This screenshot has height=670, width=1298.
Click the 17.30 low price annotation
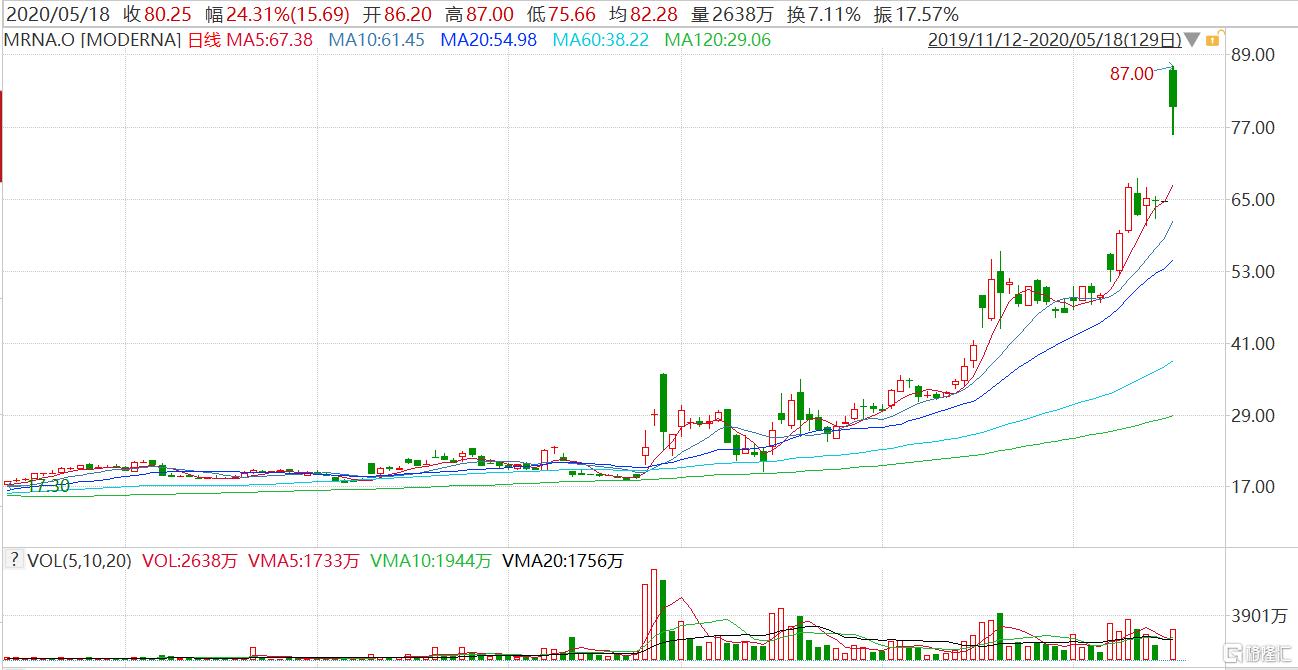(x=48, y=486)
